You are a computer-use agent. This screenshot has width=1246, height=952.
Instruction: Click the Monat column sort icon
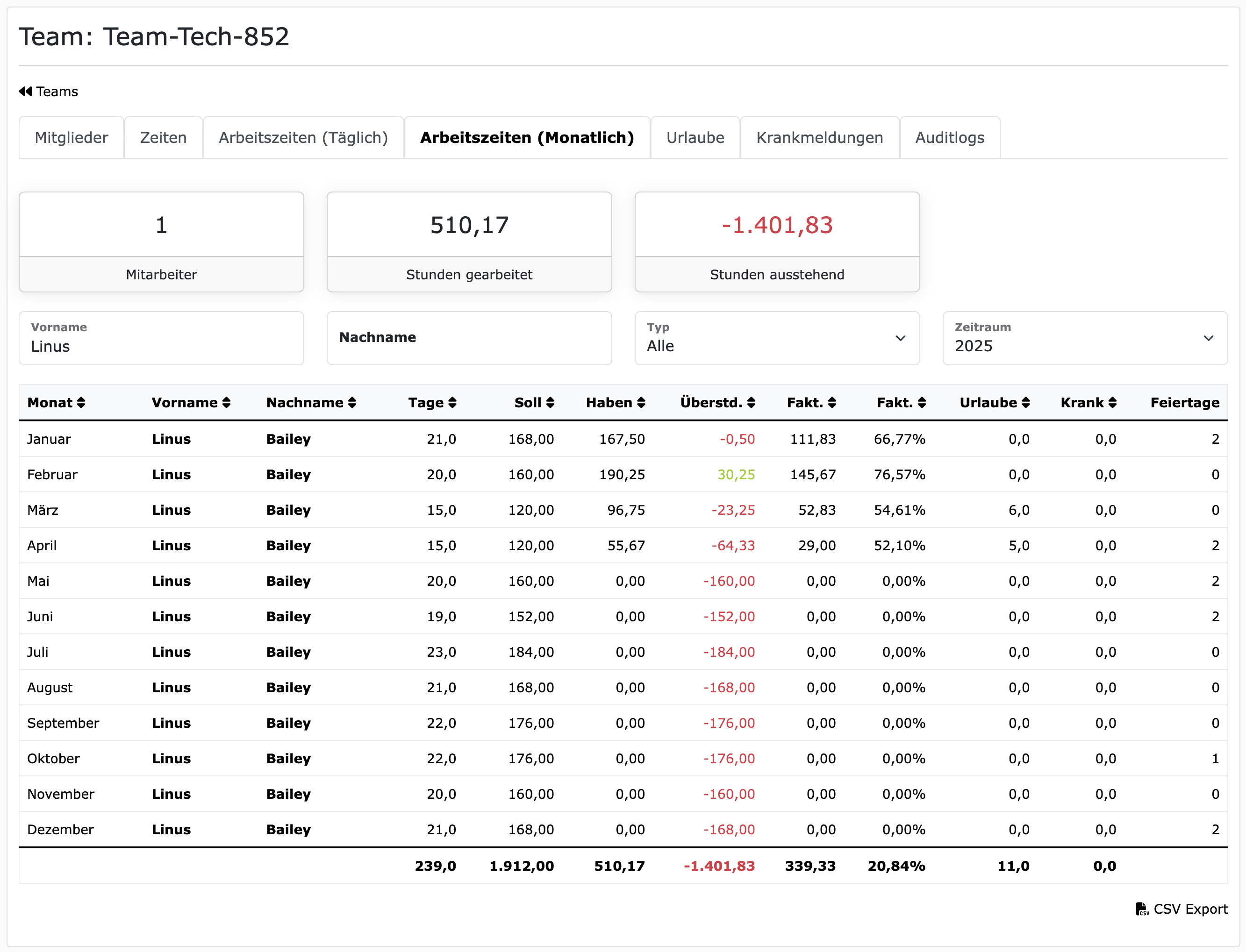81,402
